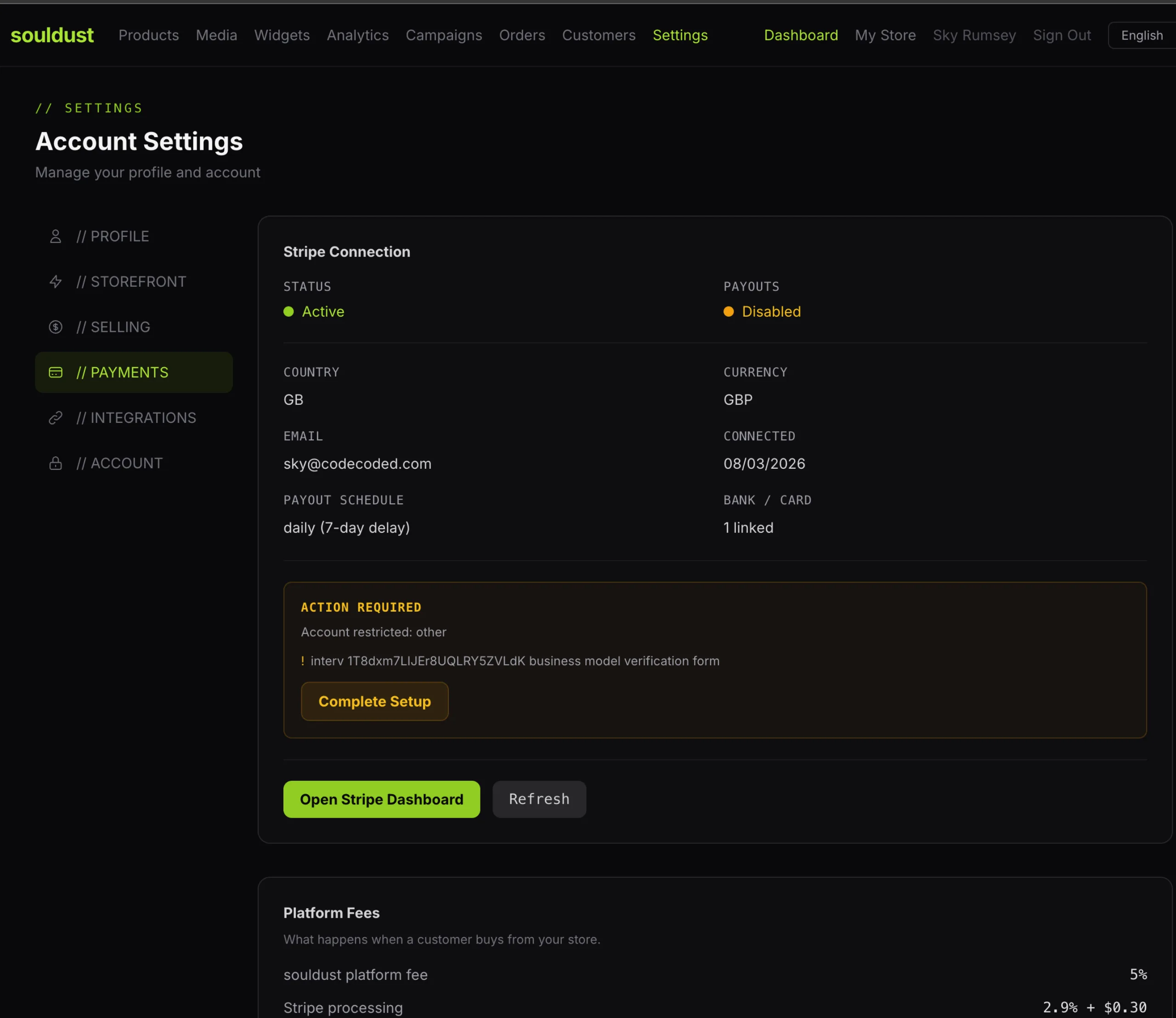The image size is (1176, 1018).
Task: Open the Widgets section
Action: [282, 34]
